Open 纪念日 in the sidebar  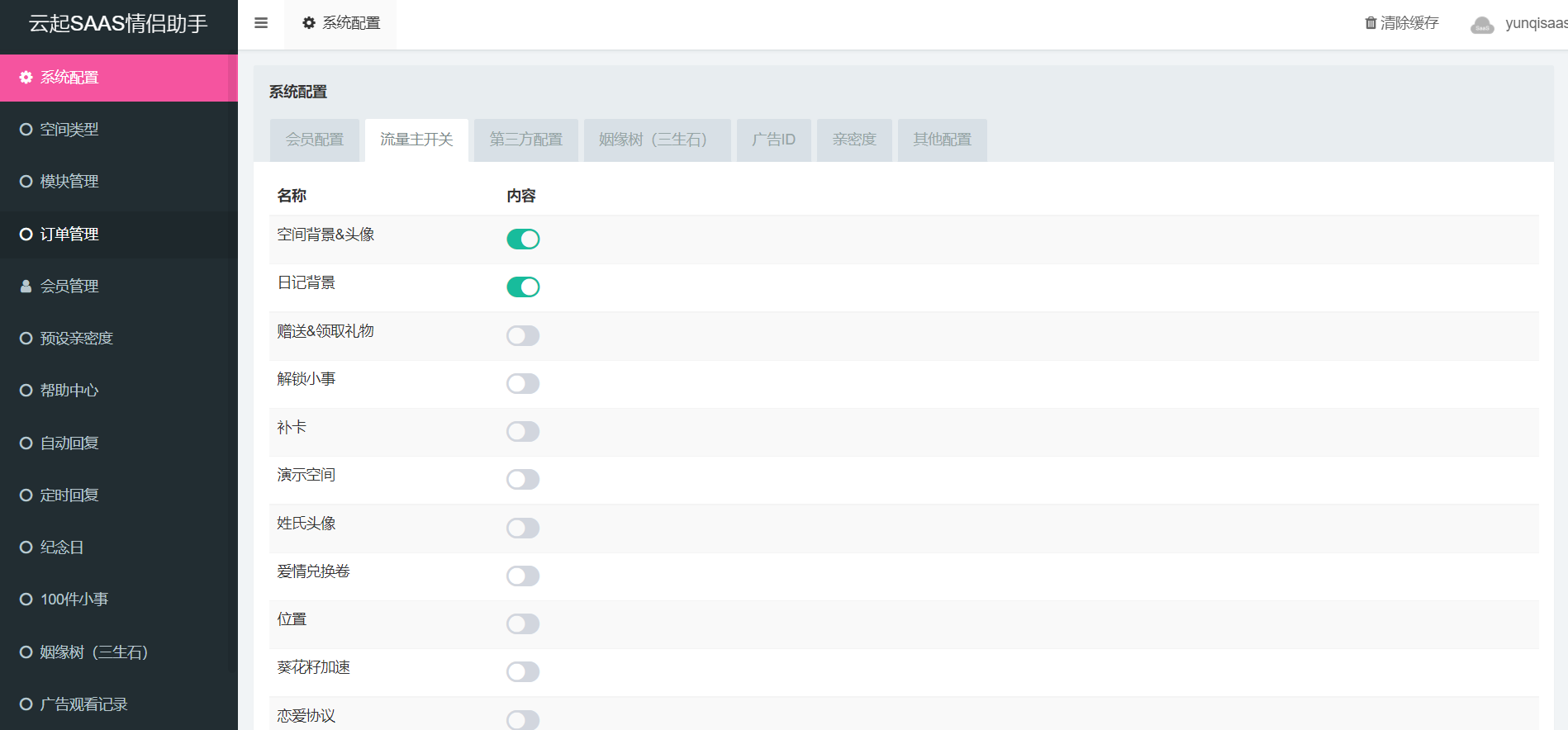[119, 547]
